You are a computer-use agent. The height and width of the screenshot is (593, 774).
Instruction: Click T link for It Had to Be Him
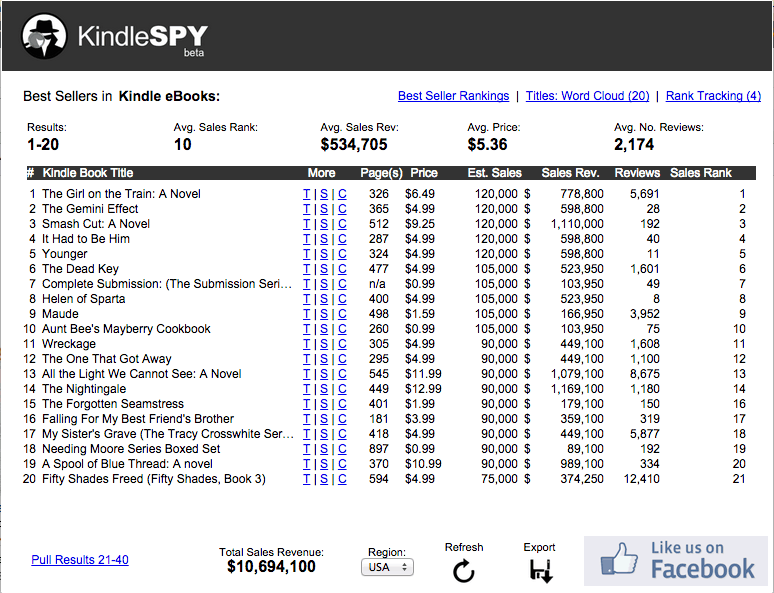tap(307, 239)
